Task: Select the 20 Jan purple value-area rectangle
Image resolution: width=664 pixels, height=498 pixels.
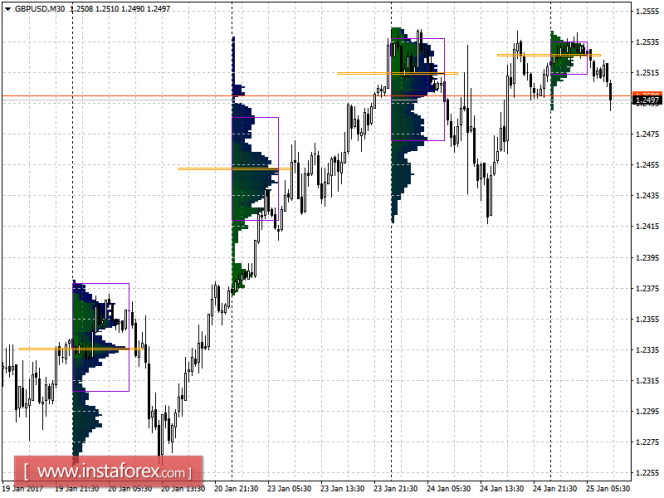Action: coord(255,169)
